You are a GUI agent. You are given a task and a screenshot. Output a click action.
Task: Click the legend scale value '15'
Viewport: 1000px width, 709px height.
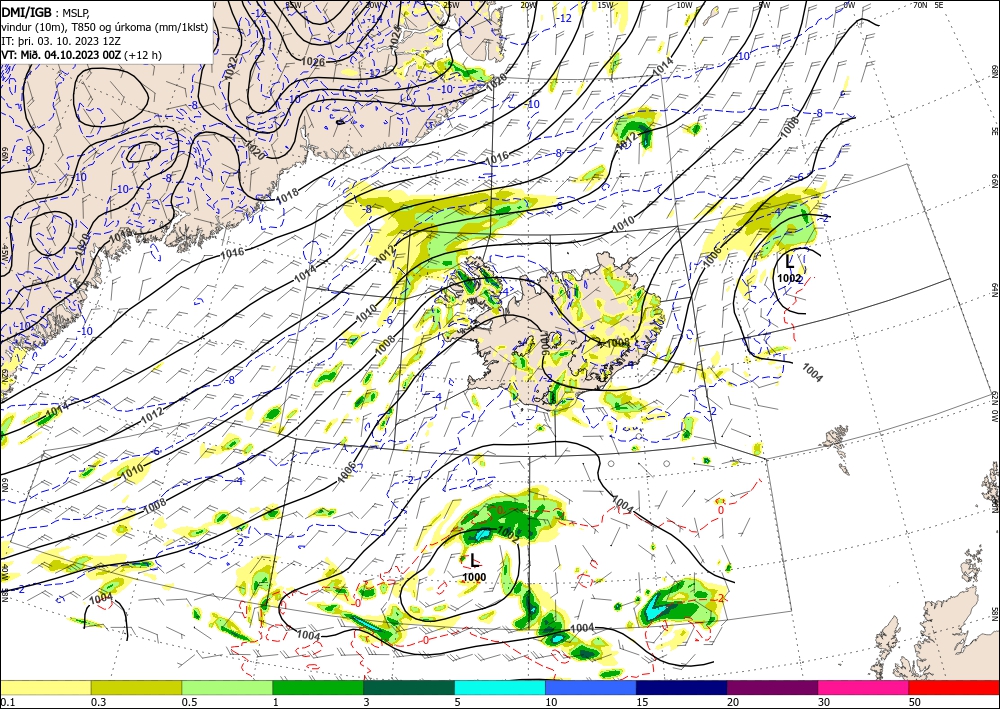[642, 702]
